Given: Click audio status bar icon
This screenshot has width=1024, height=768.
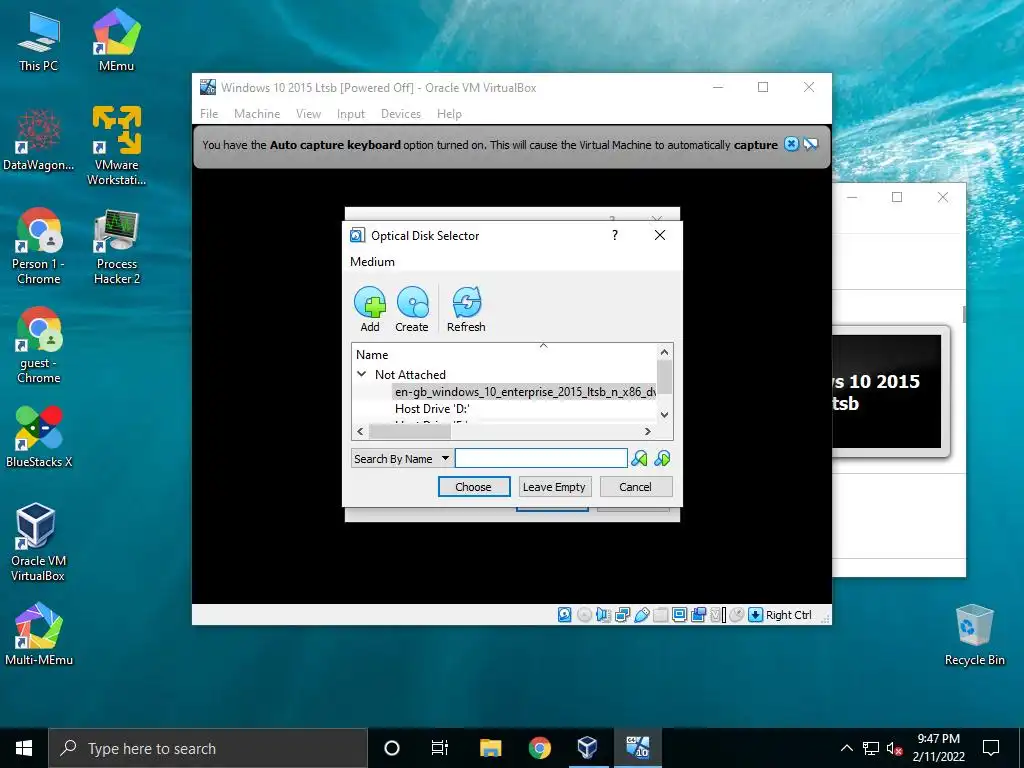Looking at the screenshot, I should coord(603,615).
